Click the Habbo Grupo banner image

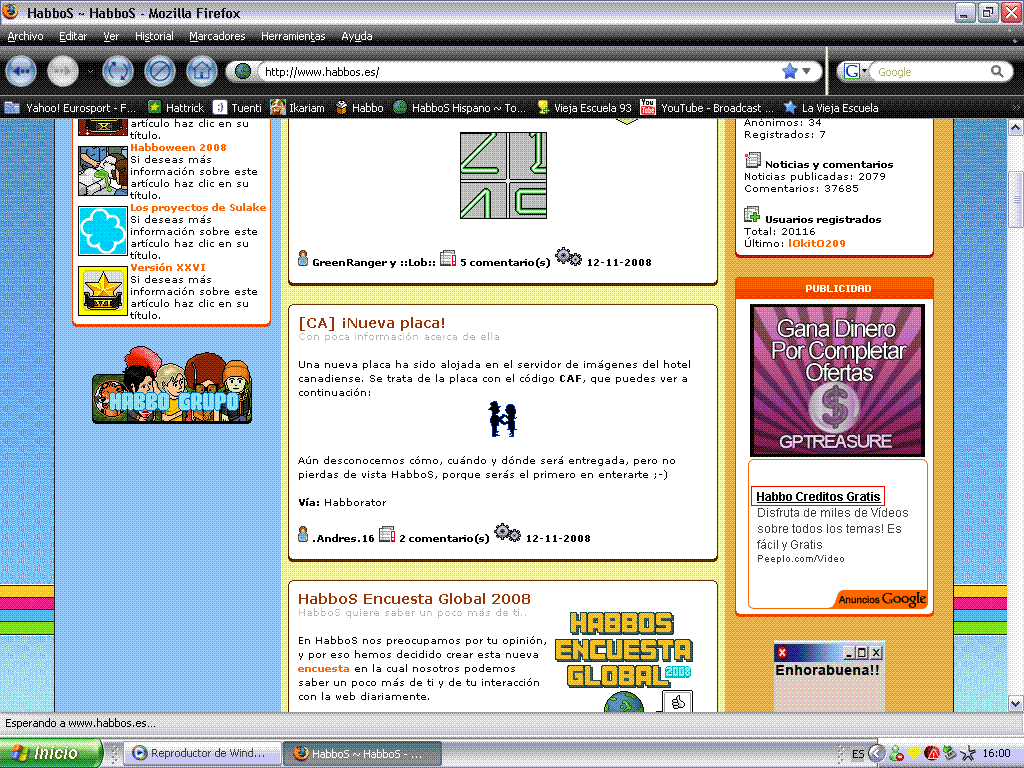172,386
